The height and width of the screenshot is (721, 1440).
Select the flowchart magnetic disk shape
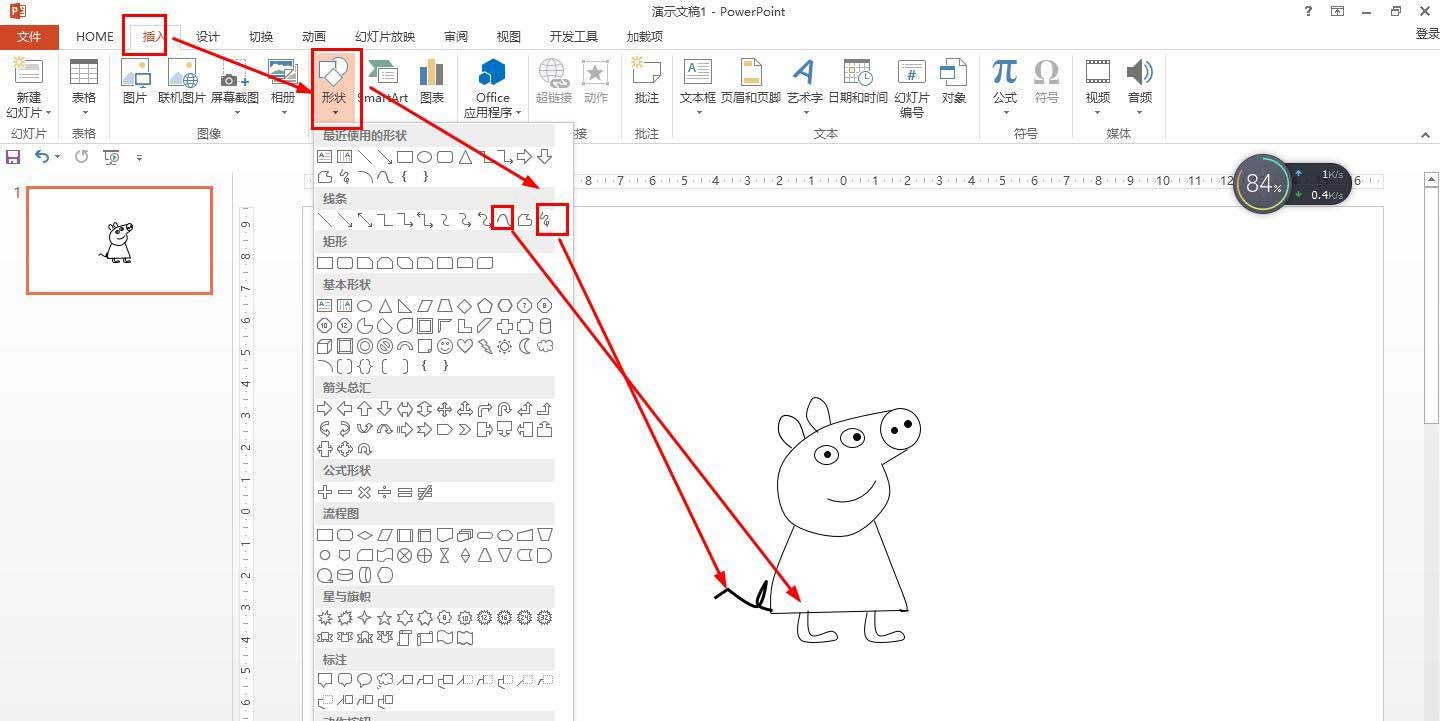345,575
